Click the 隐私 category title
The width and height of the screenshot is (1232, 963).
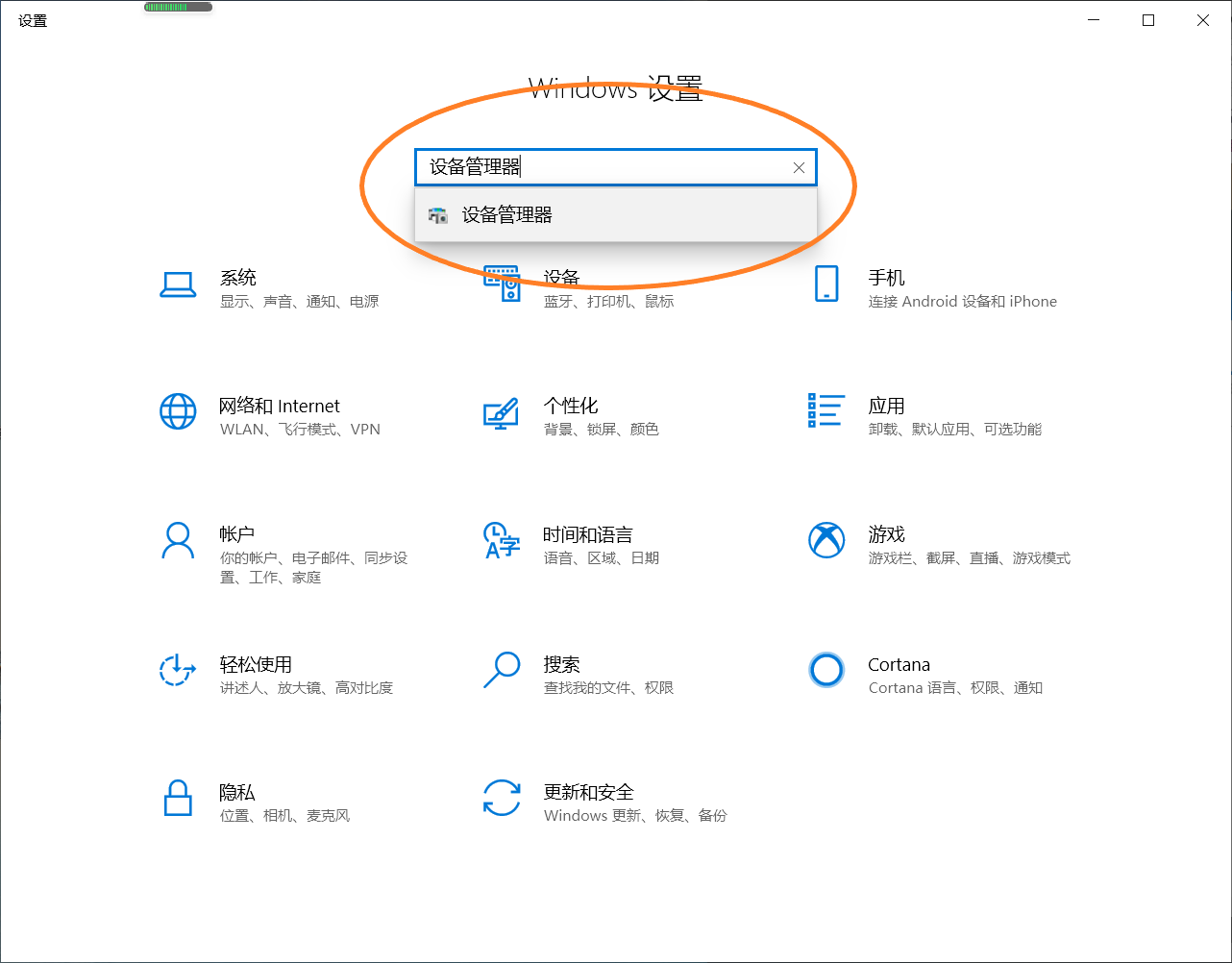tap(237, 792)
